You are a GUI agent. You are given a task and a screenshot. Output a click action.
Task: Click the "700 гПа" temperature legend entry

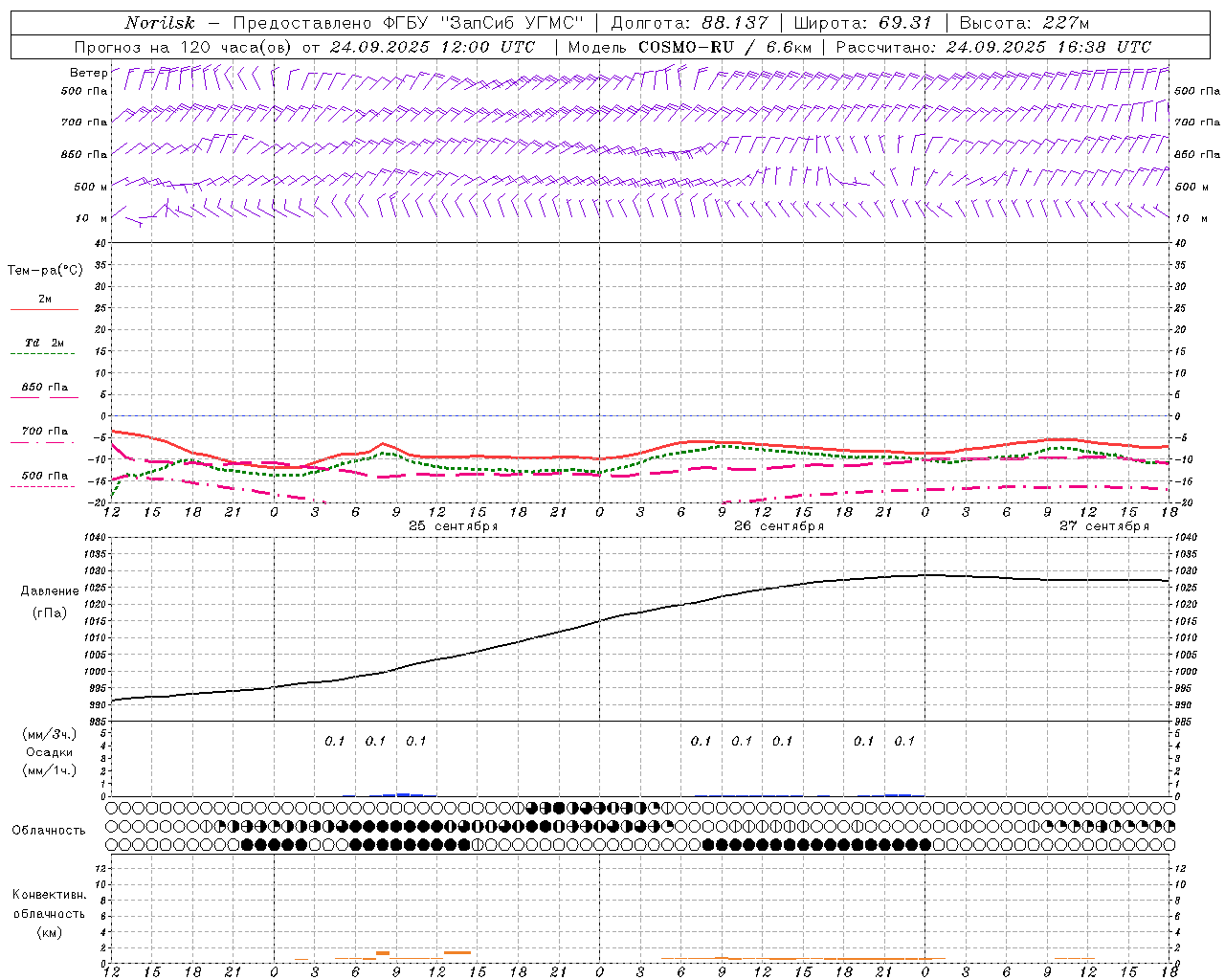tap(45, 432)
